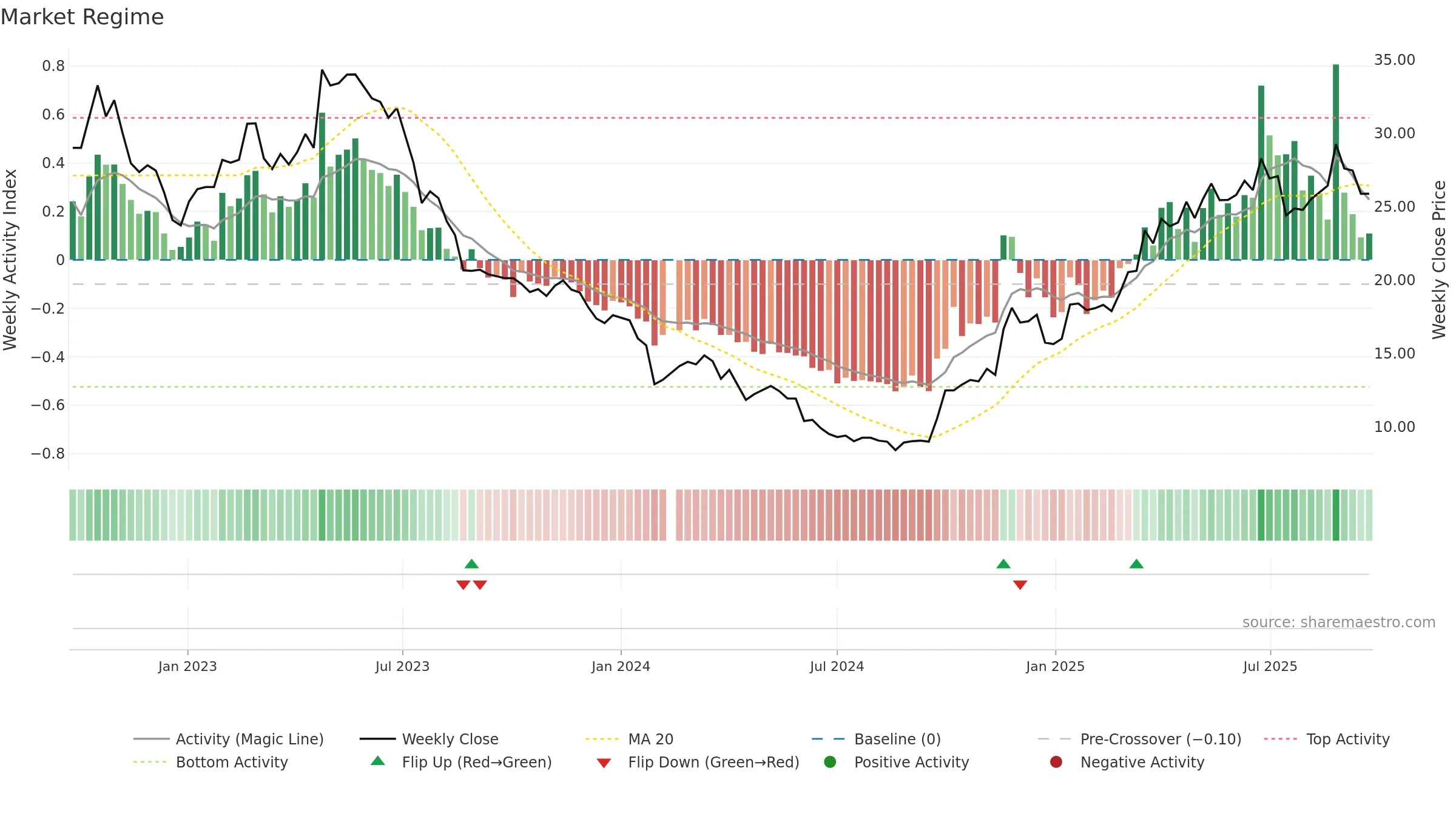The width and height of the screenshot is (1456, 819).
Task: Click the Weekly Close Price axis title
Action: 1439,260
